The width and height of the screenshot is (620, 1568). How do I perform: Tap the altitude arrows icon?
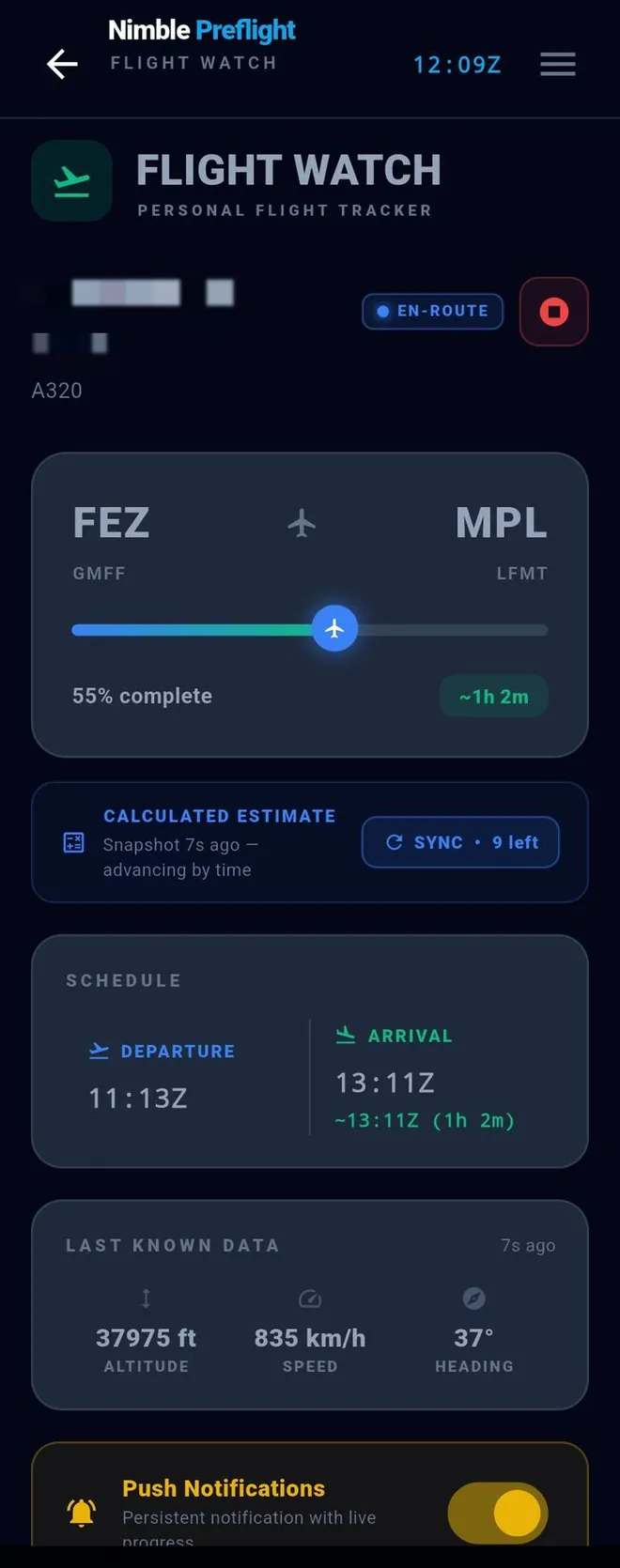[x=146, y=1299]
